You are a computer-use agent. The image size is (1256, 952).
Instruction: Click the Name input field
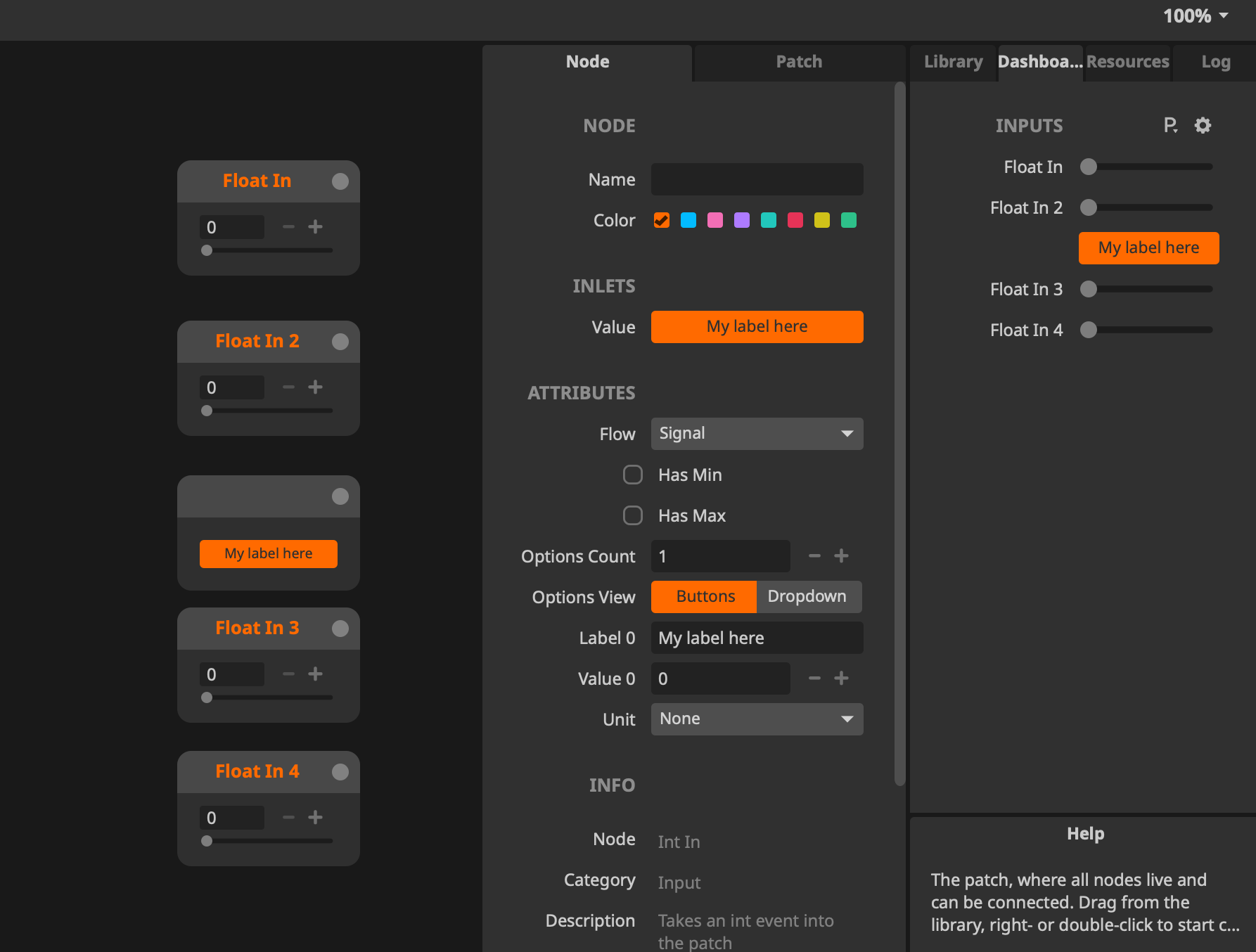pyautogui.click(x=757, y=180)
